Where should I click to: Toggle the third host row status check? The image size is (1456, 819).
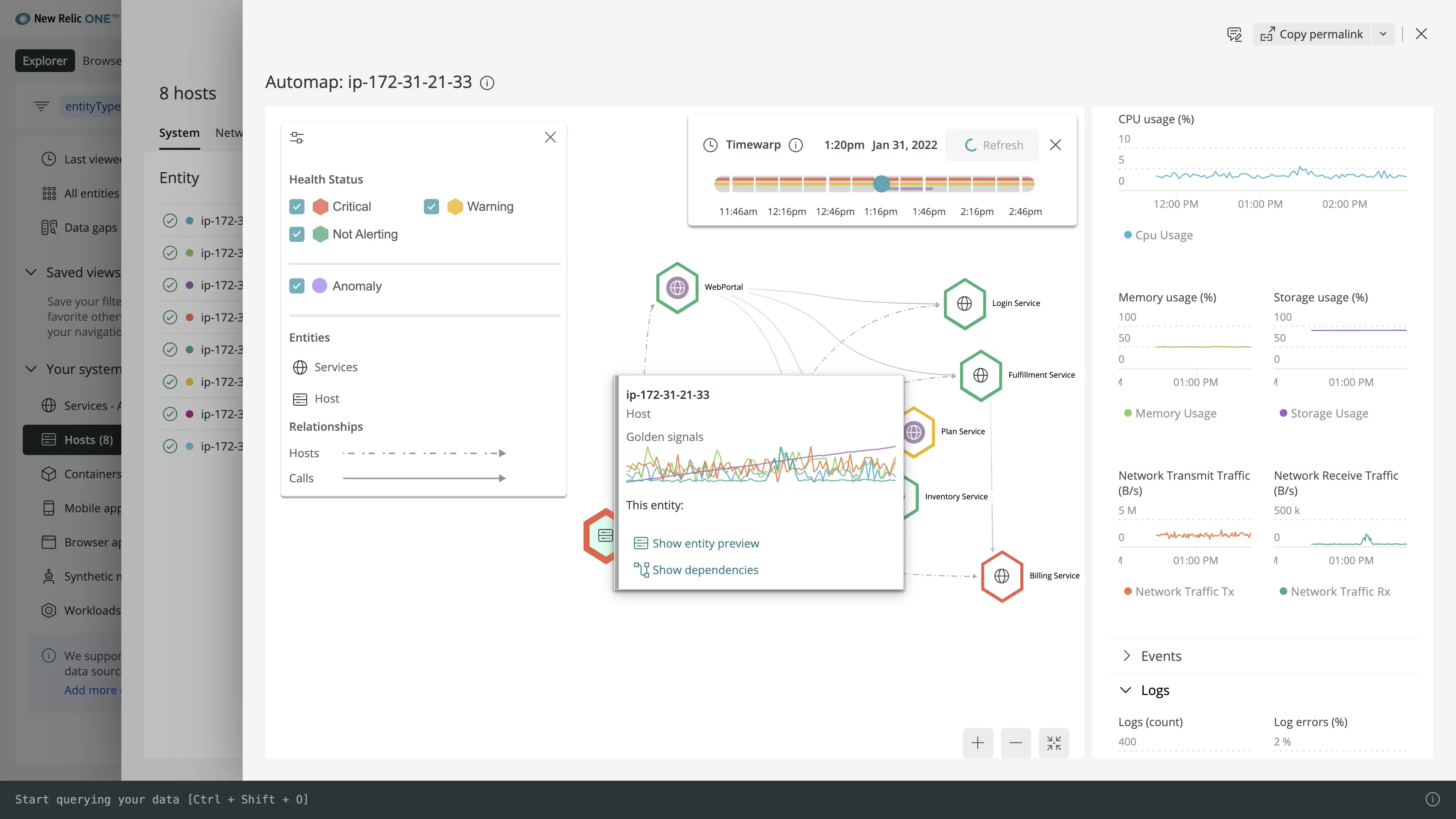tap(169, 286)
